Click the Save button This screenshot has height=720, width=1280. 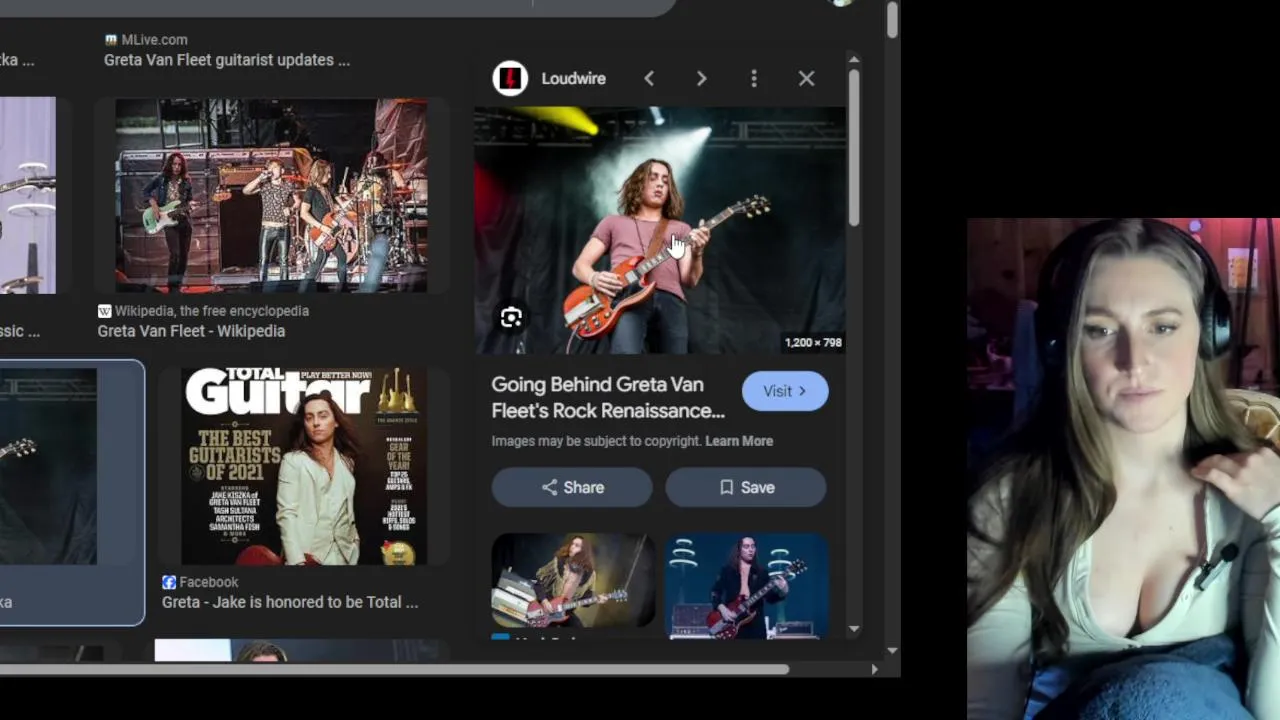(746, 487)
